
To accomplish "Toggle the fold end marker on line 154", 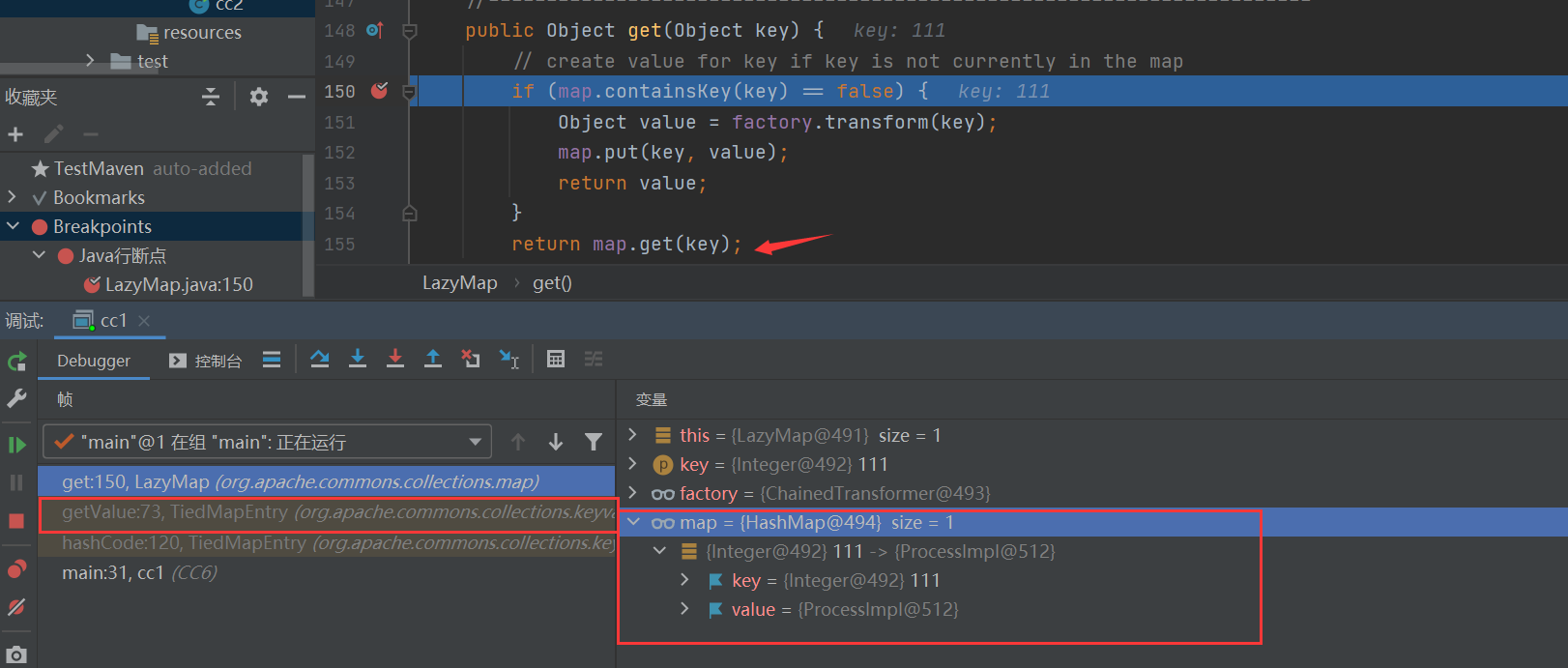I will click(x=410, y=213).
